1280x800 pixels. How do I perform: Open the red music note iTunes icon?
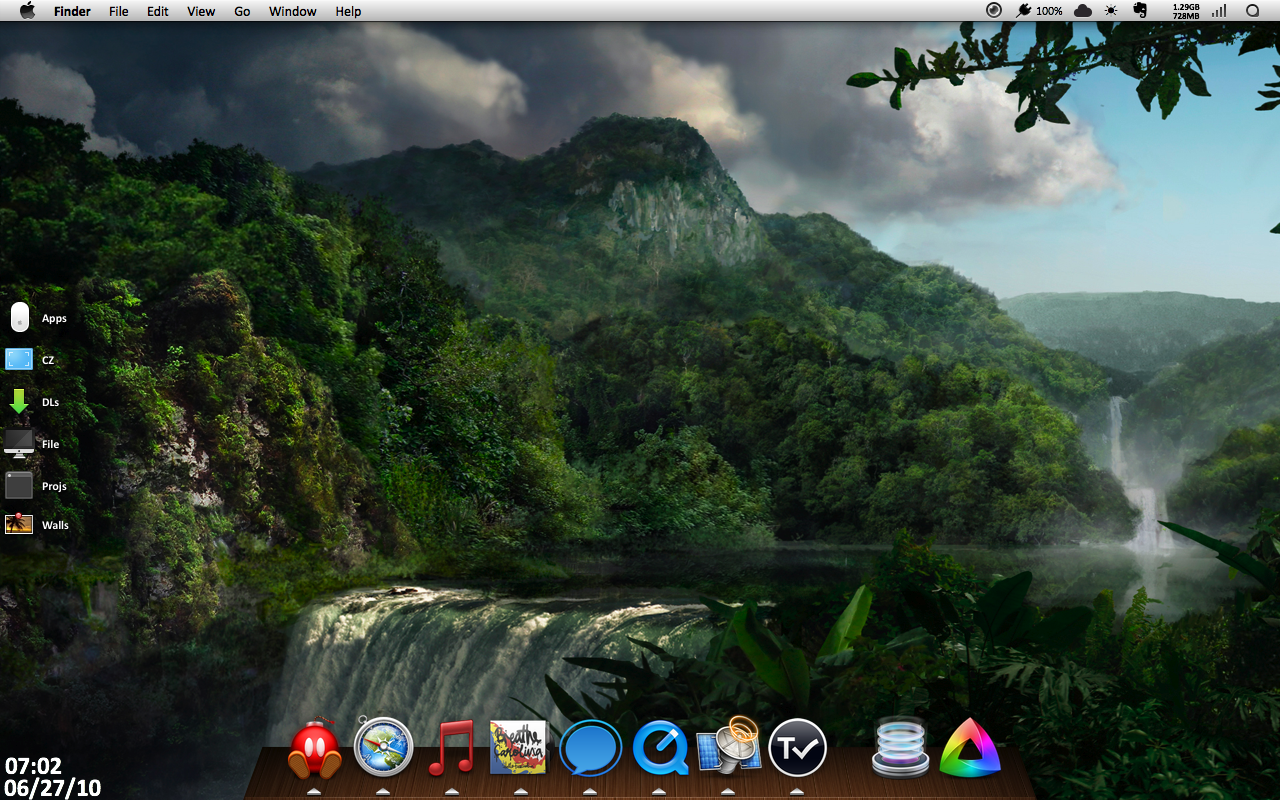[451, 748]
